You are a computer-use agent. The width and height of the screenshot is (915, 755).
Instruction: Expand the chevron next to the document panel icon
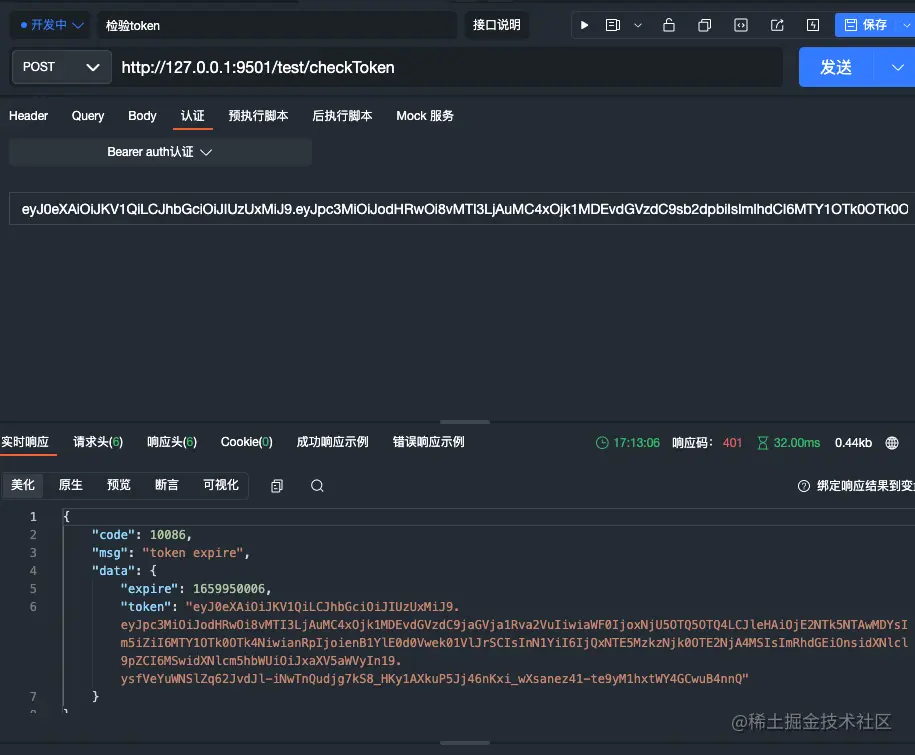click(x=638, y=25)
